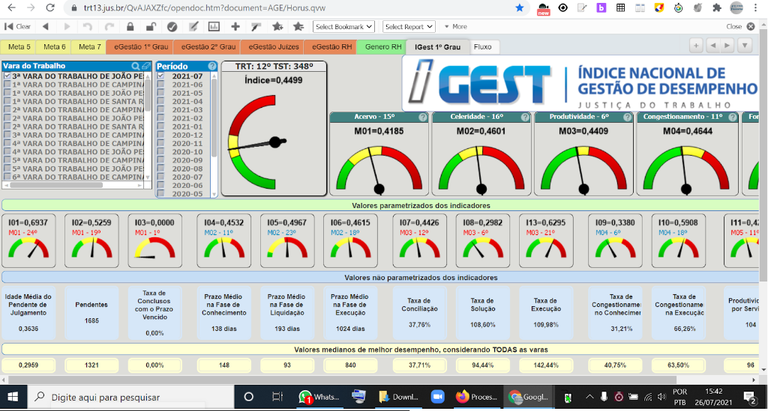Check the 2021-06 period checkbox

point(161,85)
